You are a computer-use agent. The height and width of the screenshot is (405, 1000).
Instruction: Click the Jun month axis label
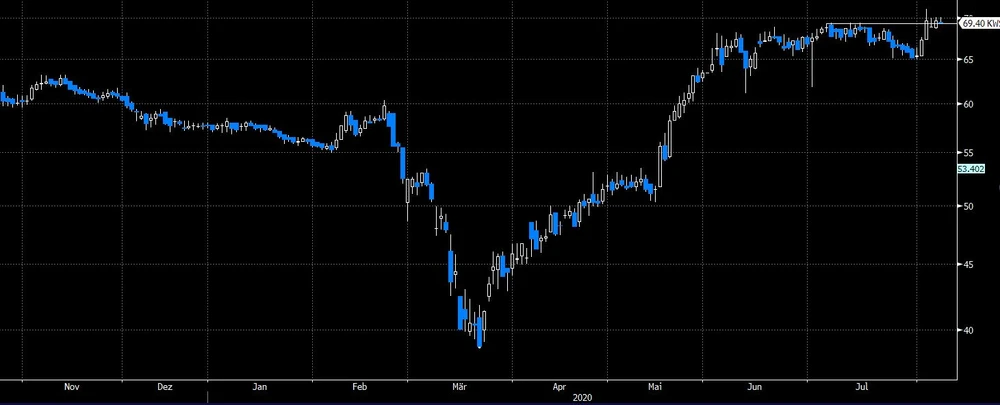pos(756,385)
